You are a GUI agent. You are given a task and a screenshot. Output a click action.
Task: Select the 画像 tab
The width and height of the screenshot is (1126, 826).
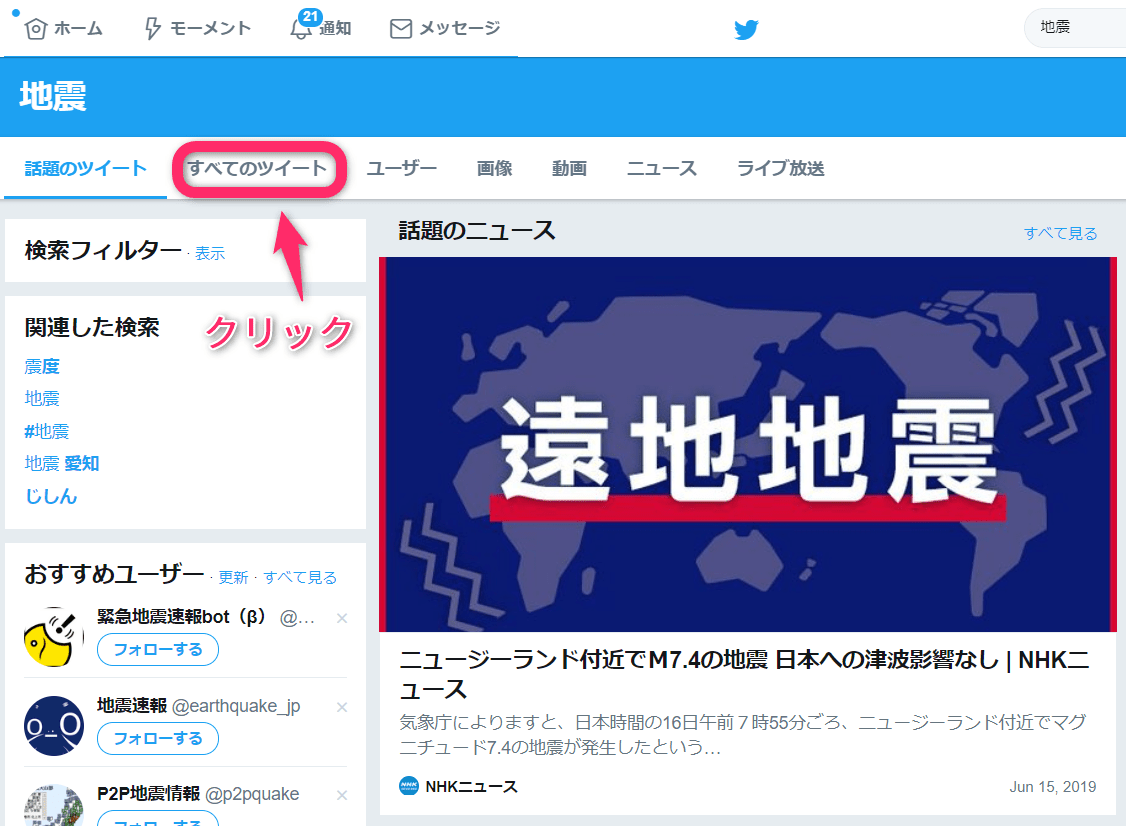point(495,169)
